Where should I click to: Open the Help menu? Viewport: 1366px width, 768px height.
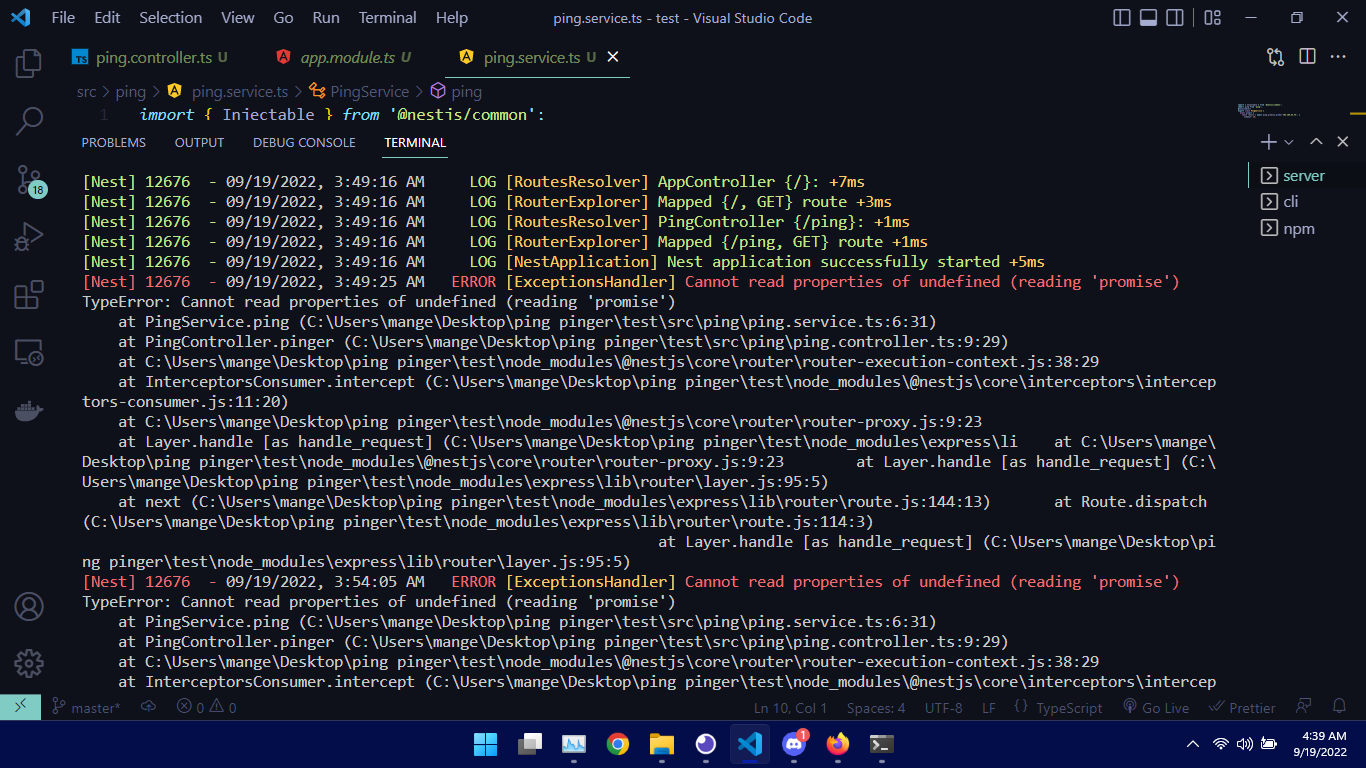click(452, 18)
